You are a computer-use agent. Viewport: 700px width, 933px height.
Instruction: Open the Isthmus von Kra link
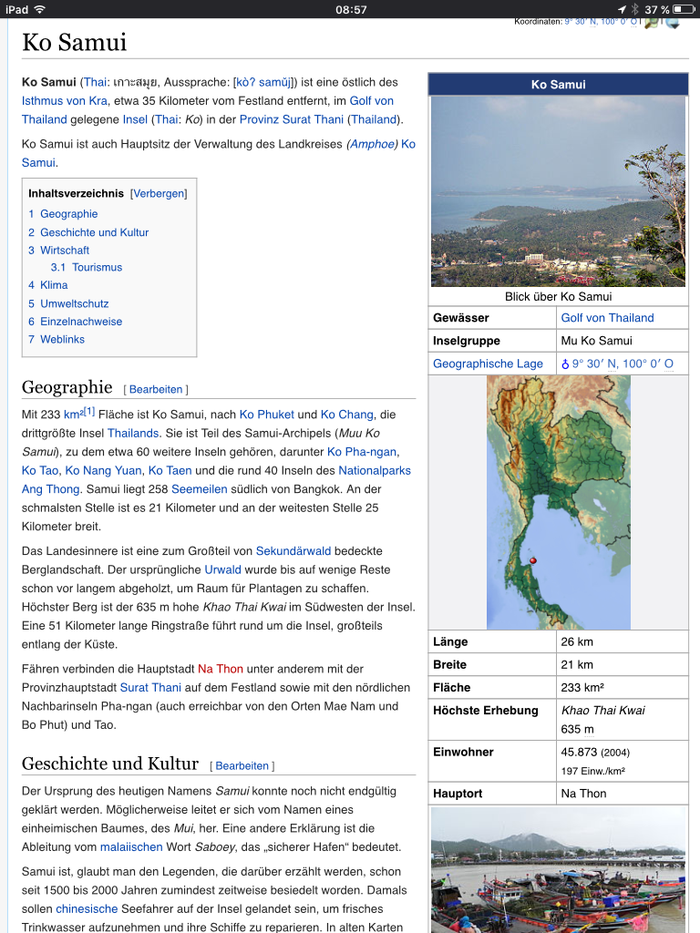pos(64,101)
